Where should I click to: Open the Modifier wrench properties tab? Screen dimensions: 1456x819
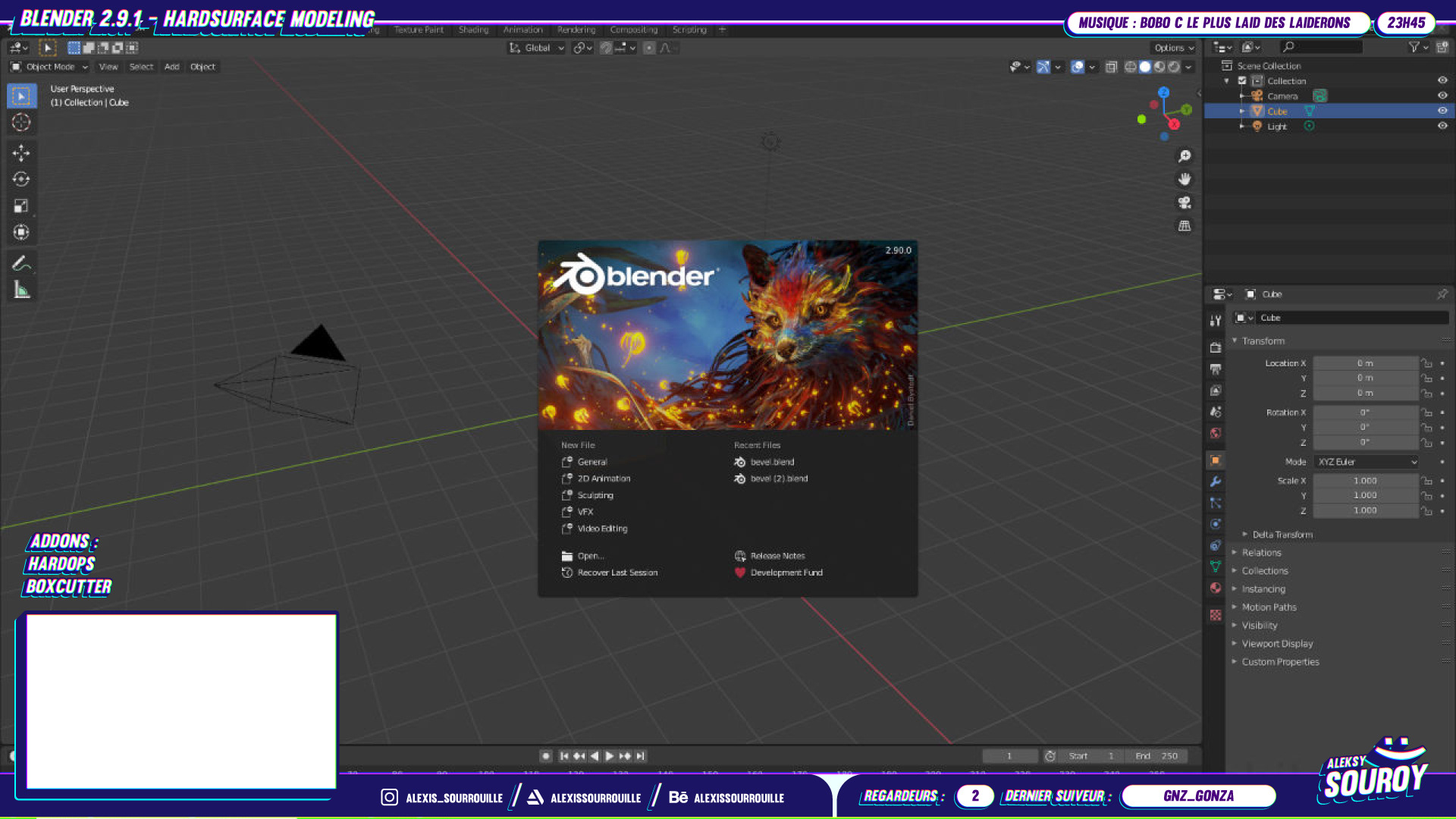(x=1216, y=482)
